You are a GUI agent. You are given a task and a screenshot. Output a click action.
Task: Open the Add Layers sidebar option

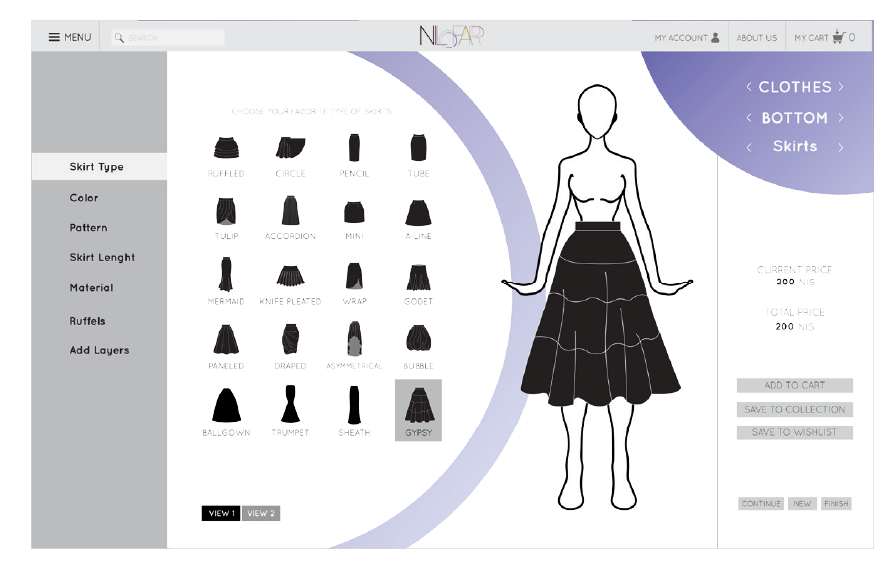99,350
